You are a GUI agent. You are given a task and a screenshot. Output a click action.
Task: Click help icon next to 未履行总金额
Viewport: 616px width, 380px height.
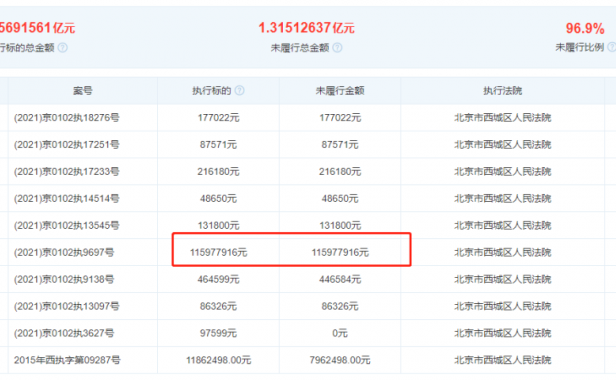point(337,48)
